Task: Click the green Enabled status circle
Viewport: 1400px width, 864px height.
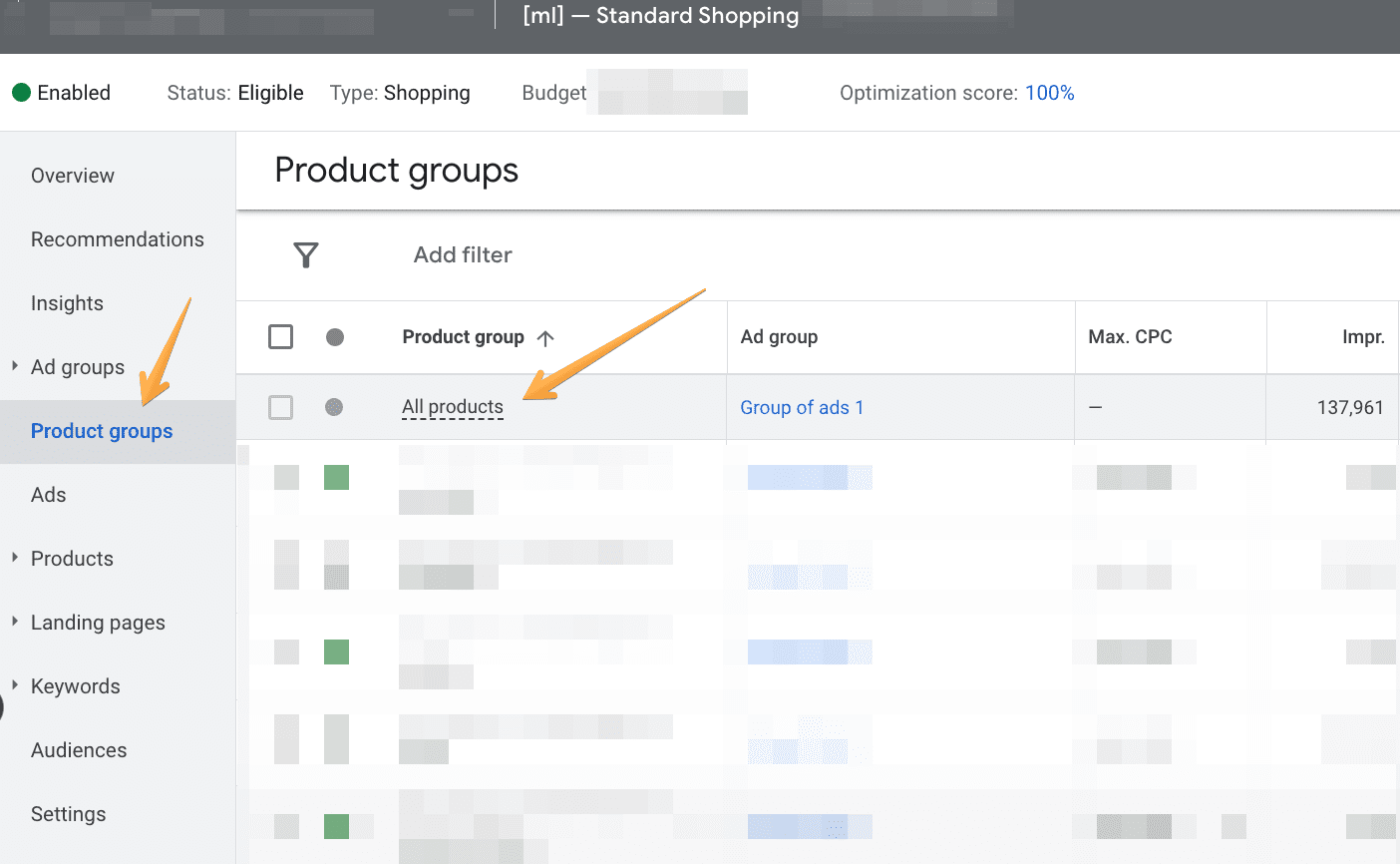Action: pos(21,93)
